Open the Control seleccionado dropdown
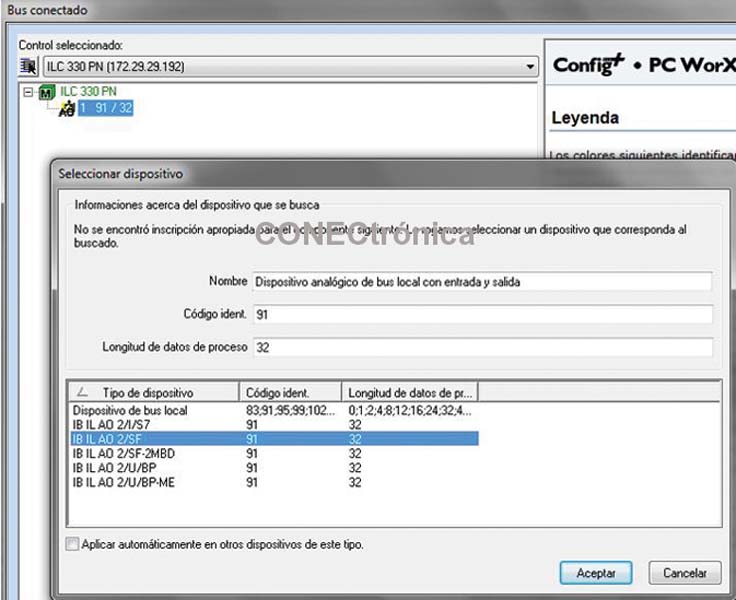The image size is (736, 600). [529, 67]
